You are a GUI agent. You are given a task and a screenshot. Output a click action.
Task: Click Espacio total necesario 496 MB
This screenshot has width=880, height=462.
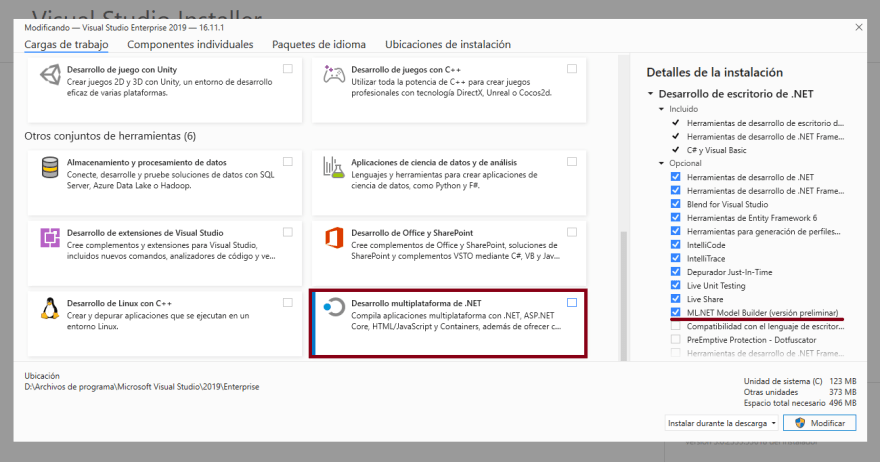800,403
